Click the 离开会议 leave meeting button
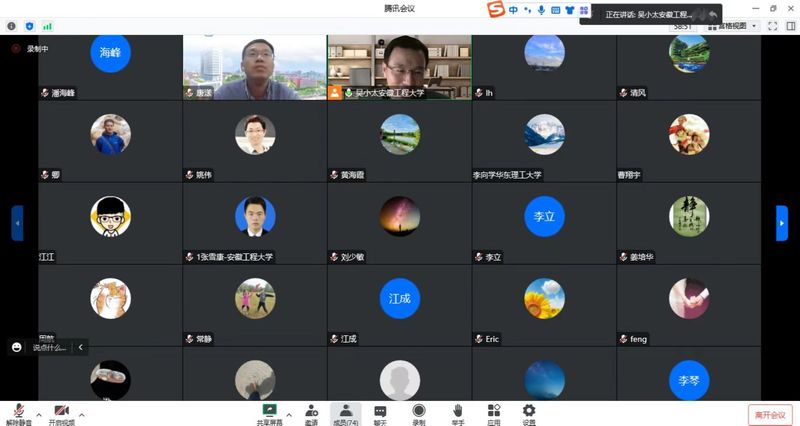This screenshot has height=426, width=800. 769,414
